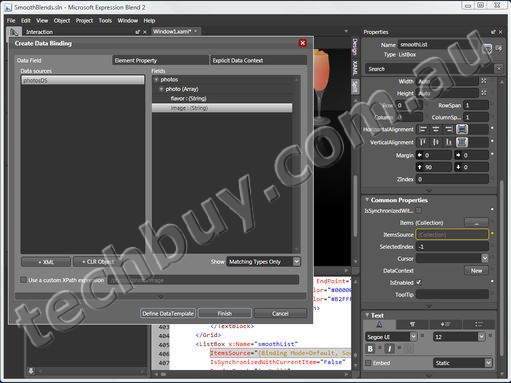Collapse the photo (Array) node
Screen dimensions: 511x383
click(x=161, y=89)
